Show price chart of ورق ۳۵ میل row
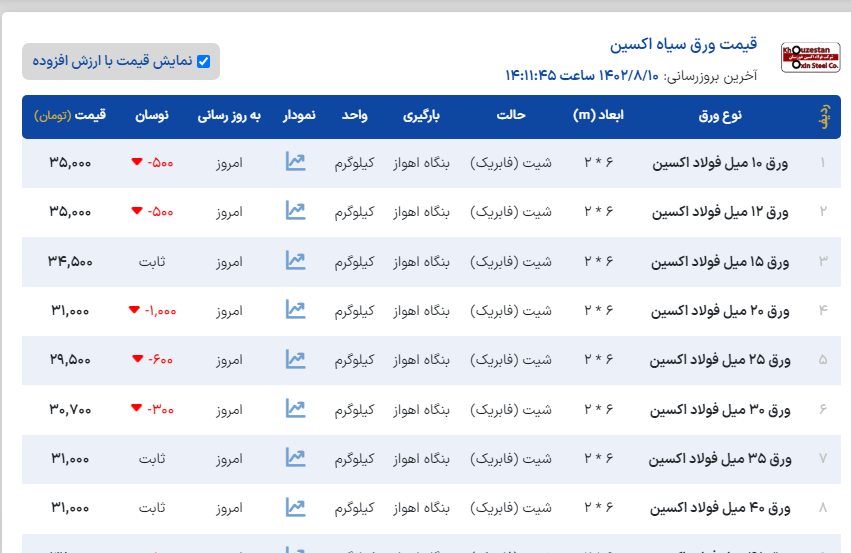 pyautogui.click(x=295, y=458)
